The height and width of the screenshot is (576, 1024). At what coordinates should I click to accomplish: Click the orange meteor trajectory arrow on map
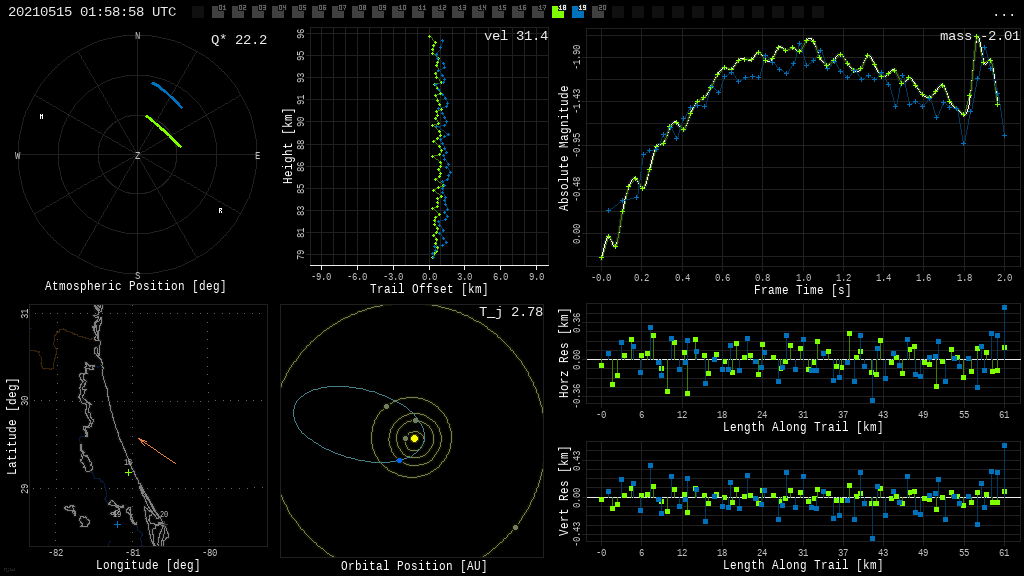pos(157,451)
